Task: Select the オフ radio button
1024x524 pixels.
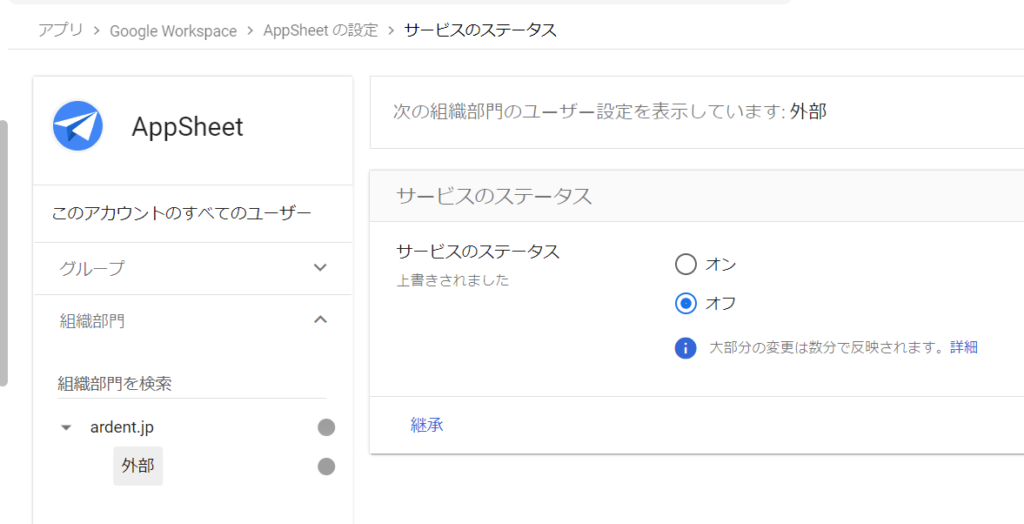Action: [685, 303]
